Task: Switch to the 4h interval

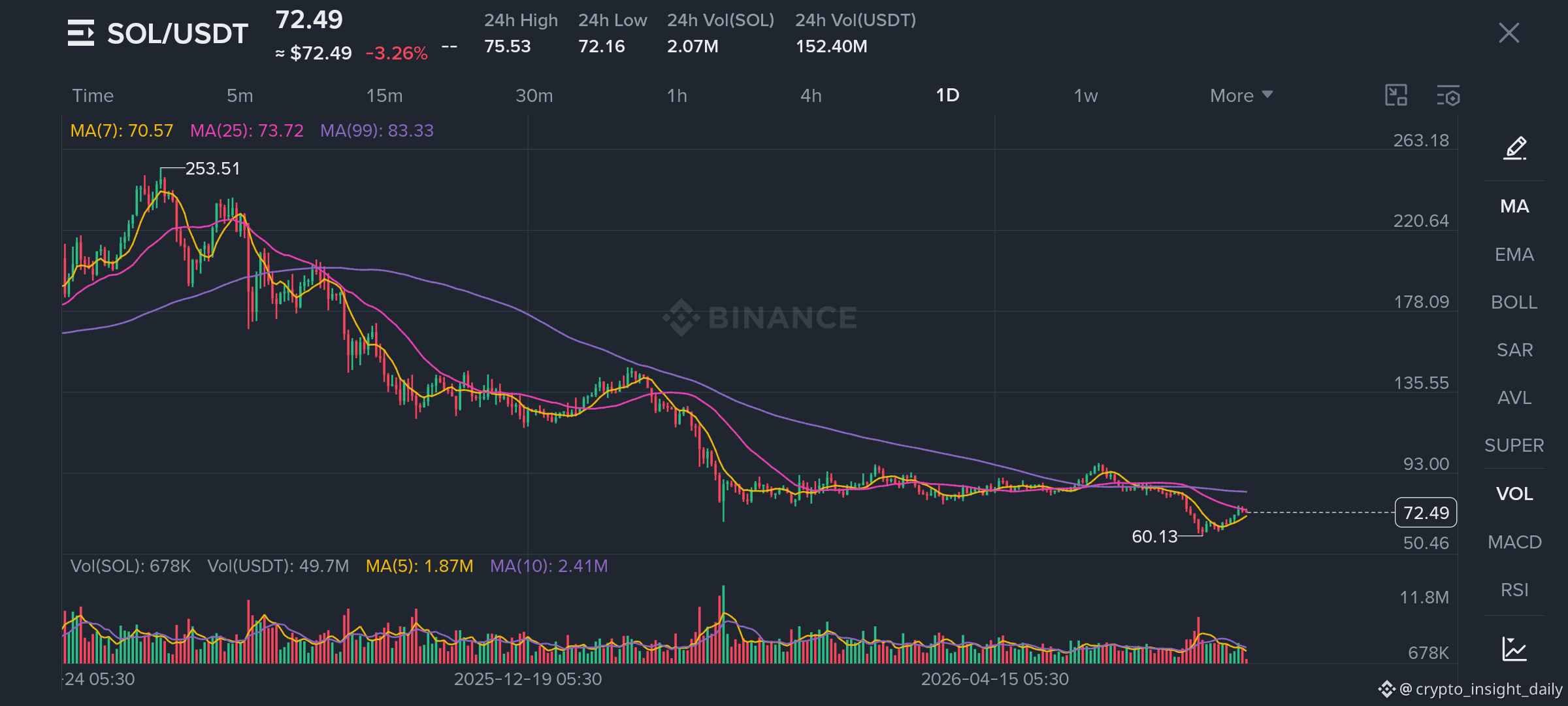Action: point(811,95)
